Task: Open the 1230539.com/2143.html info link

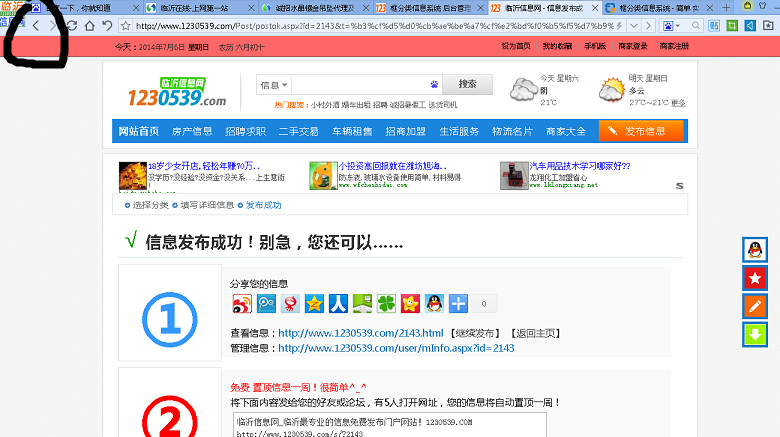Action: [360, 333]
